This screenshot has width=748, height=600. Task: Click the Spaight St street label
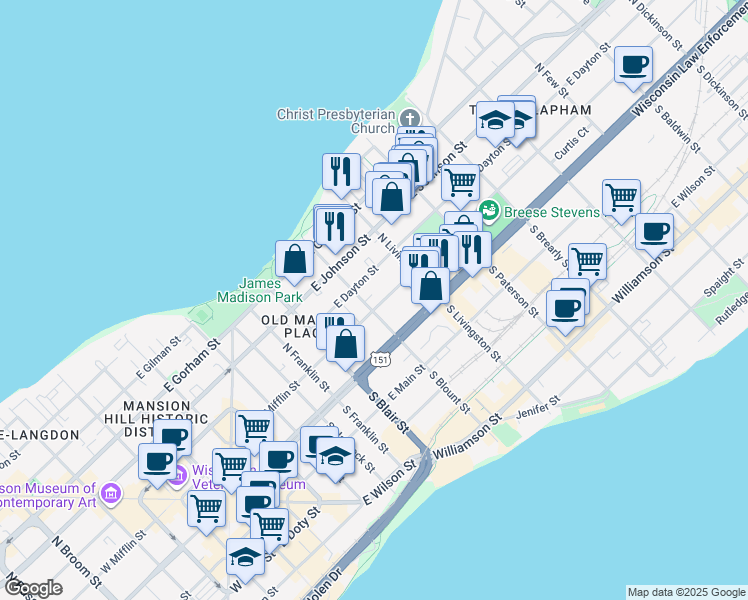pos(724,278)
